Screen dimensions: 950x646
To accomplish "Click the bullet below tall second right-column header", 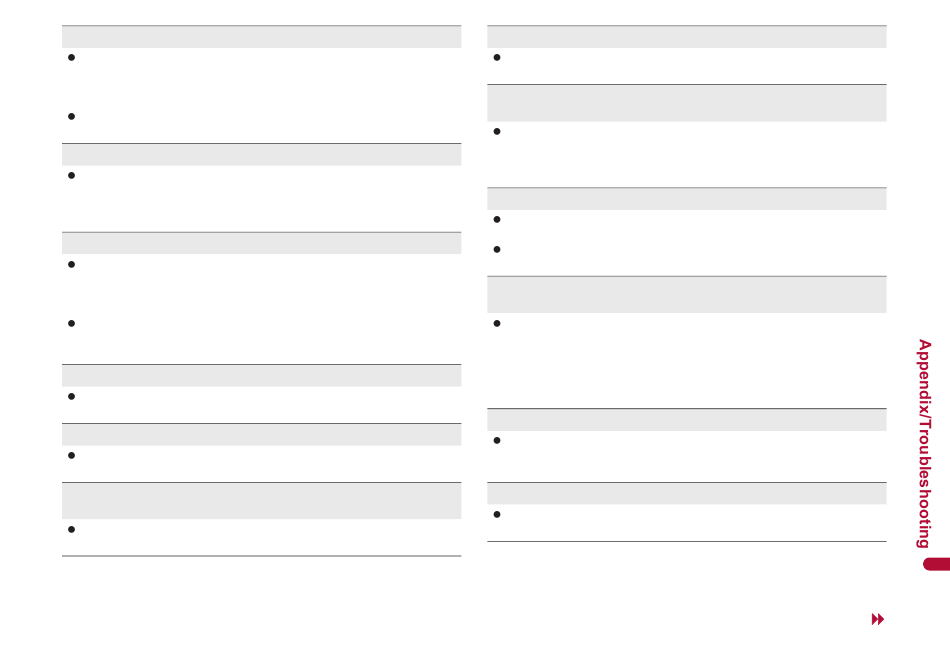I will pos(497,132).
